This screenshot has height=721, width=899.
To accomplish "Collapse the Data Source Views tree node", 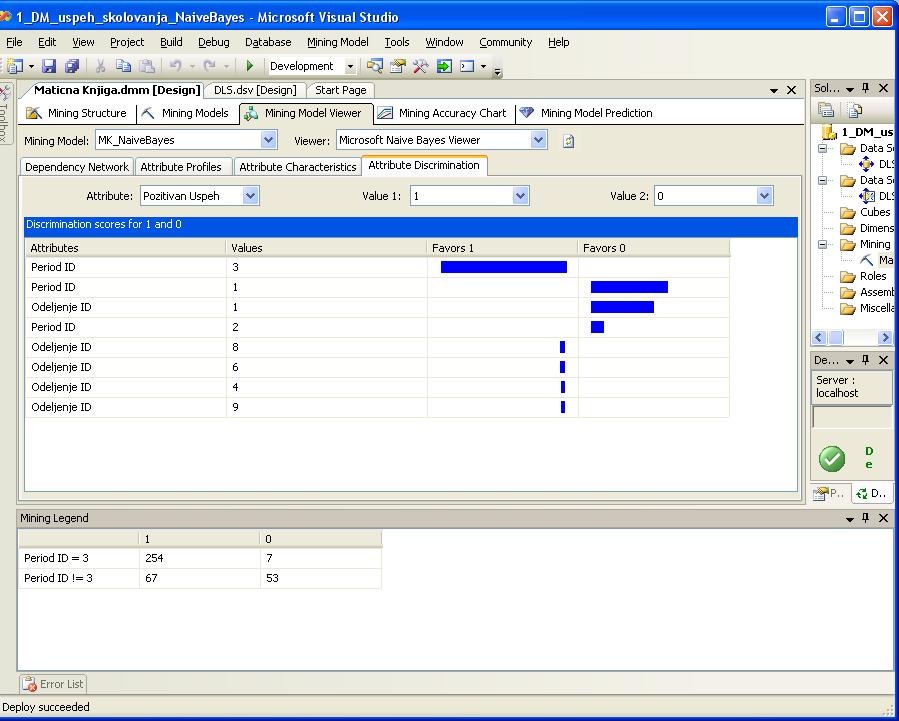I will click(823, 181).
